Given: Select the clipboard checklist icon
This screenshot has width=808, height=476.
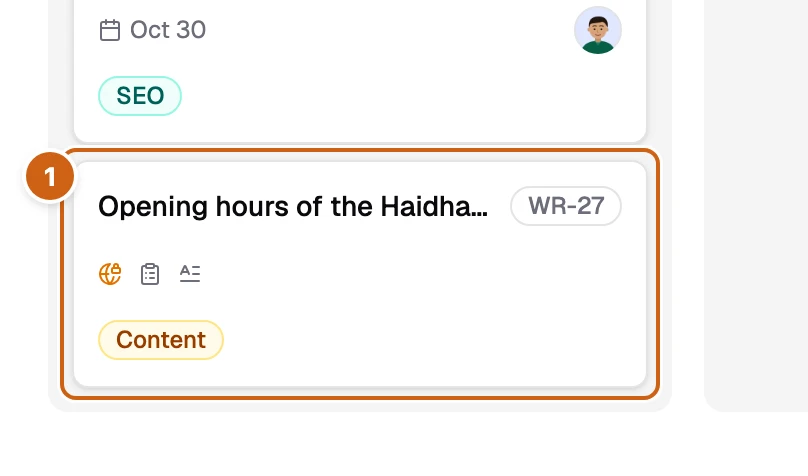Looking at the screenshot, I should coord(150,274).
